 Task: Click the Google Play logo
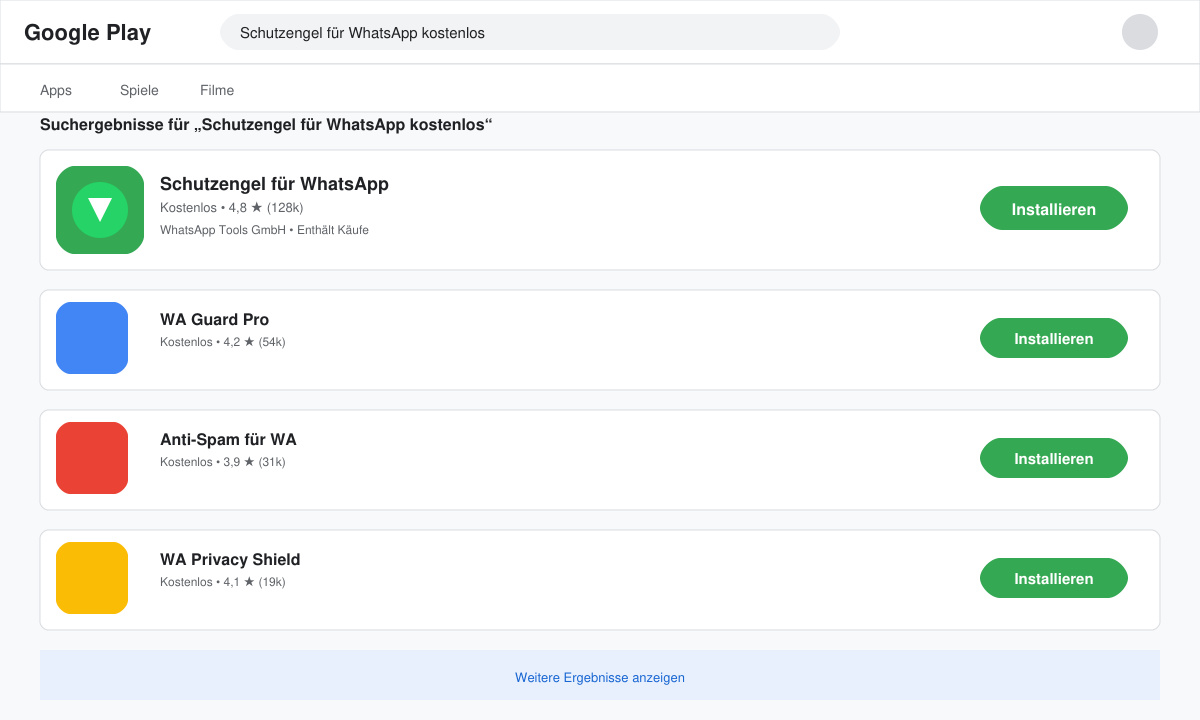87,33
